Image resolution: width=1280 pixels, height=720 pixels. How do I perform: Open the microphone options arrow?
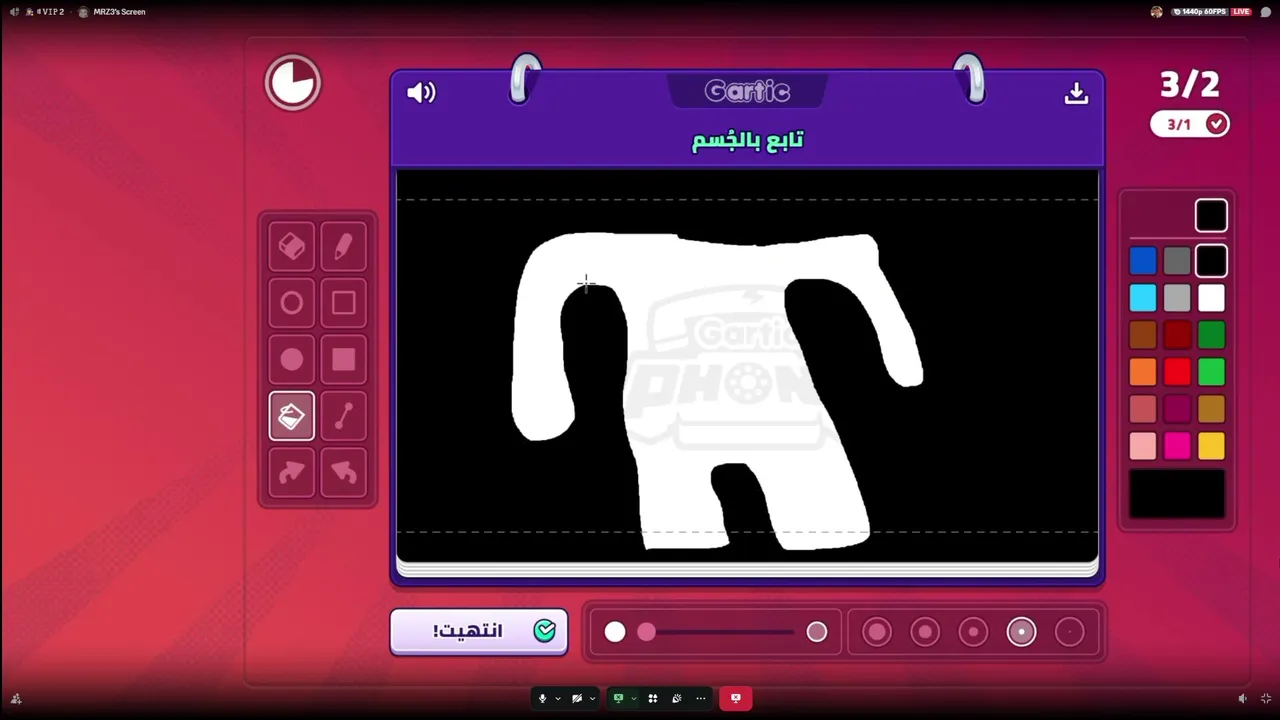pyautogui.click(x=557, y=698)
